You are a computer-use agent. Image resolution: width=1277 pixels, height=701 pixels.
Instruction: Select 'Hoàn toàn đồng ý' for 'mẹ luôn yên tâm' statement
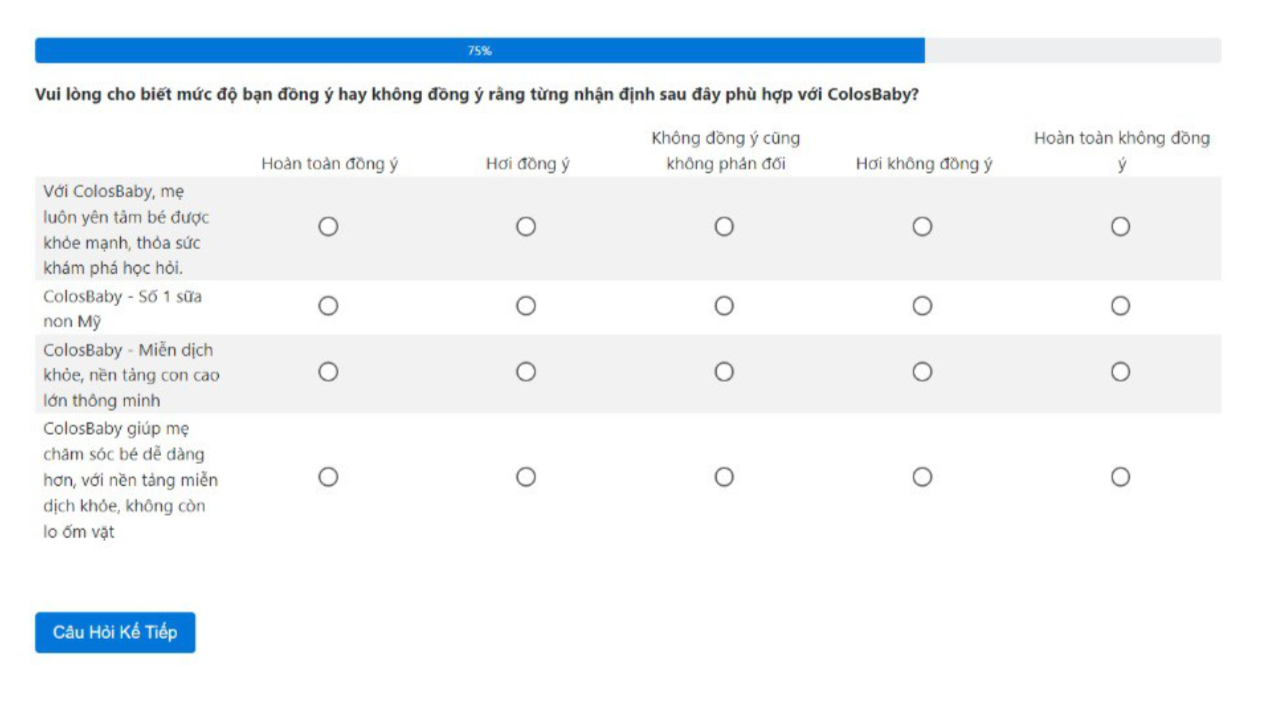(328, 227)
